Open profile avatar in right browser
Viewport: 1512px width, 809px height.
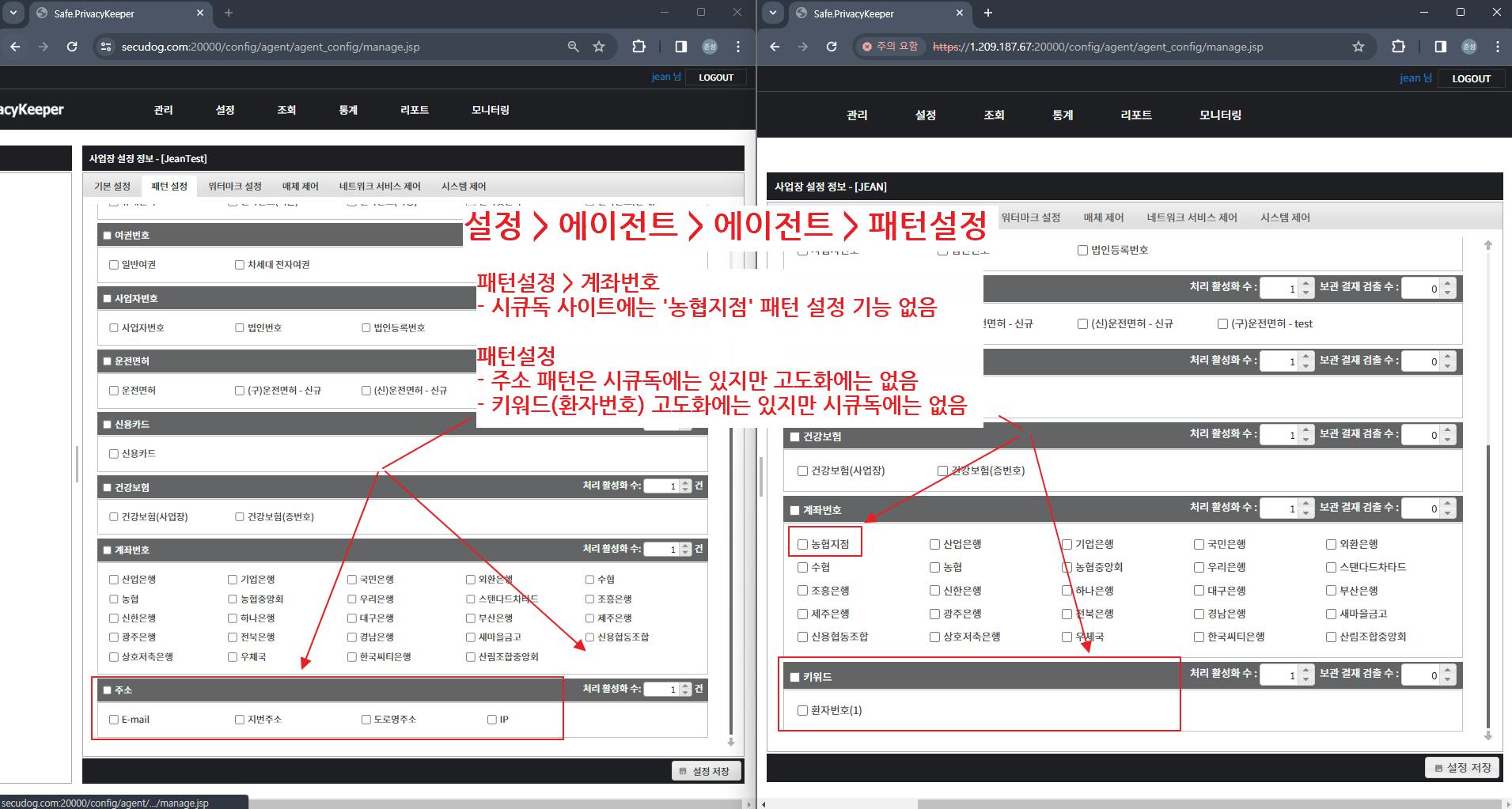pos(1469,47)
